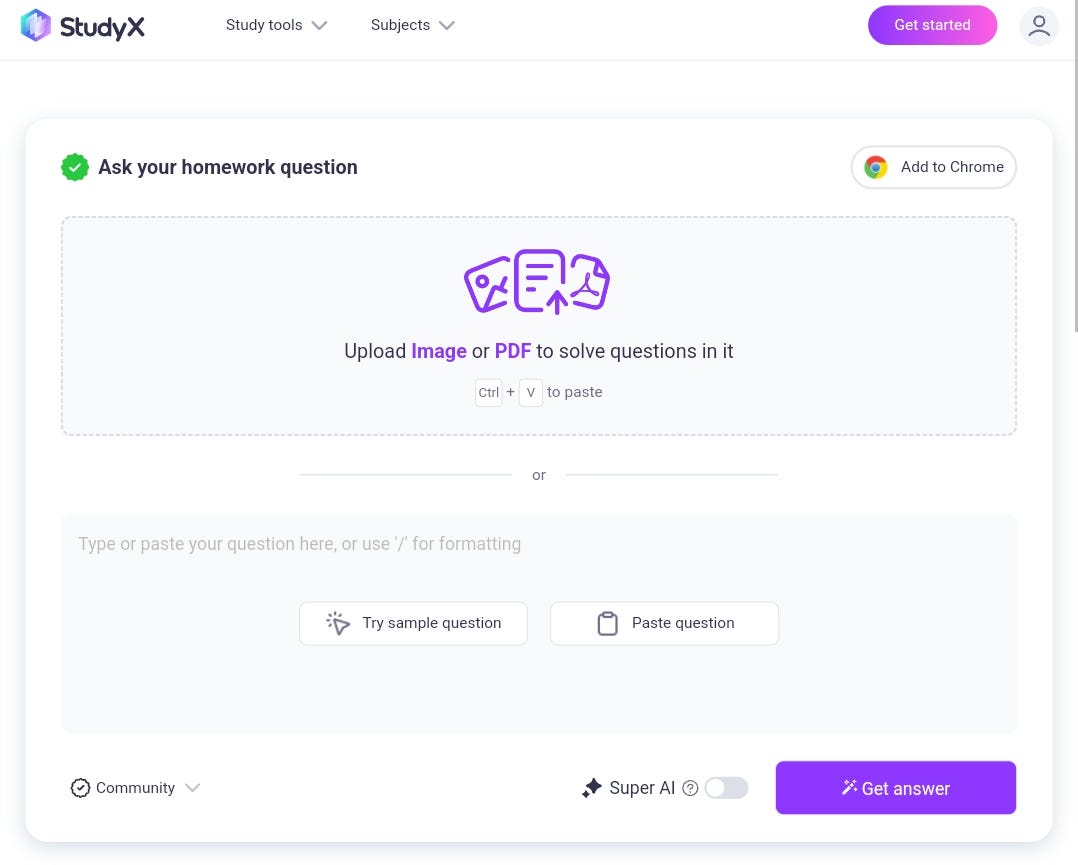Click the sparkle icon on Get answer
The height and width of the screenshot is (865, 1078).
pyautogui.click(x=849, y=788)
